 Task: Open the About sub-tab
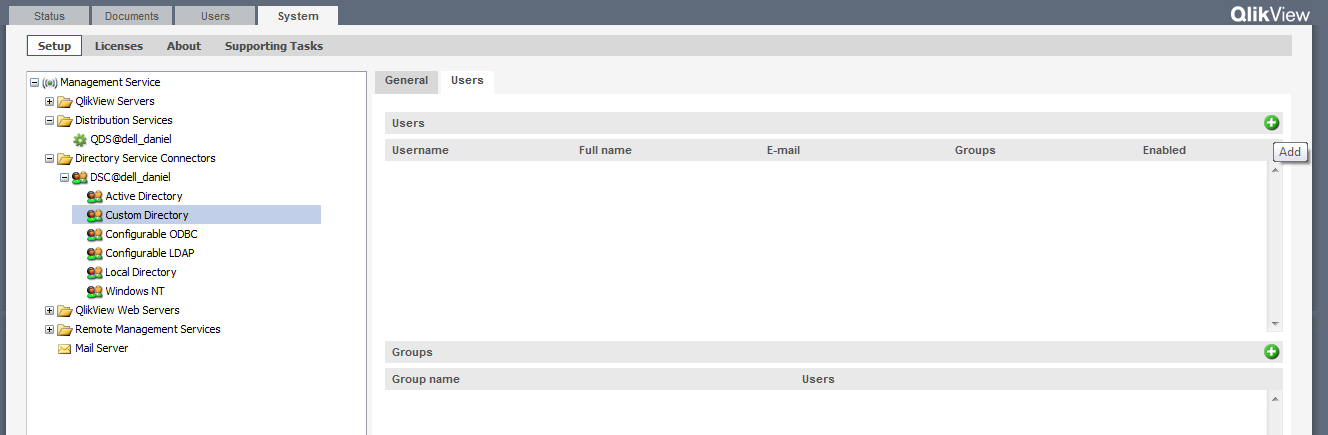(184, 46)
